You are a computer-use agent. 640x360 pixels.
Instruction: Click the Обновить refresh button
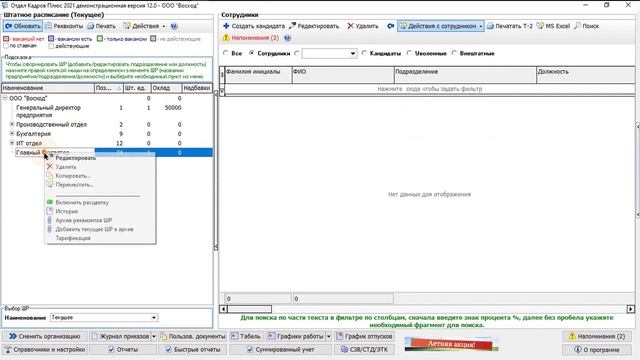(23, 26)
